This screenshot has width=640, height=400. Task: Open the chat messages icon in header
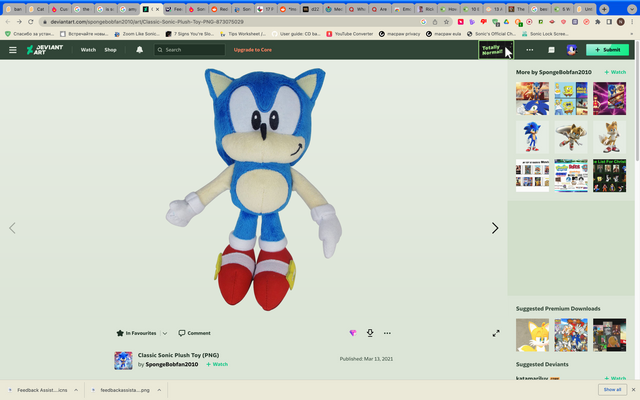(550, 49)
